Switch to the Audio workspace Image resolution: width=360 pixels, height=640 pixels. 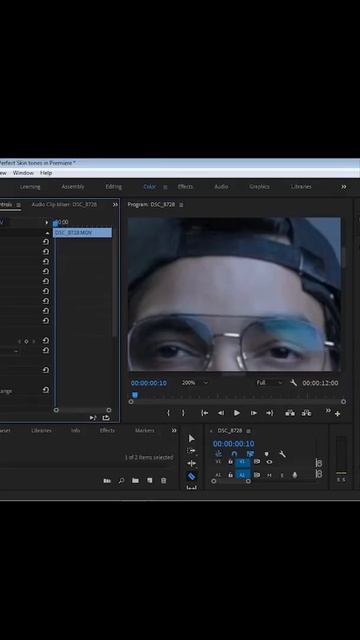point(221,187)
